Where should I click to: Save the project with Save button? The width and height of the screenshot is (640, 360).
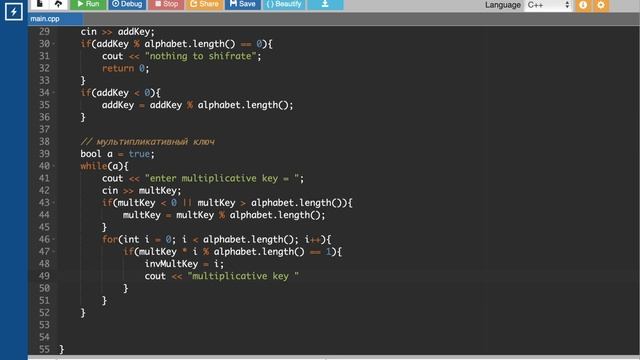[x=242, y=4]
